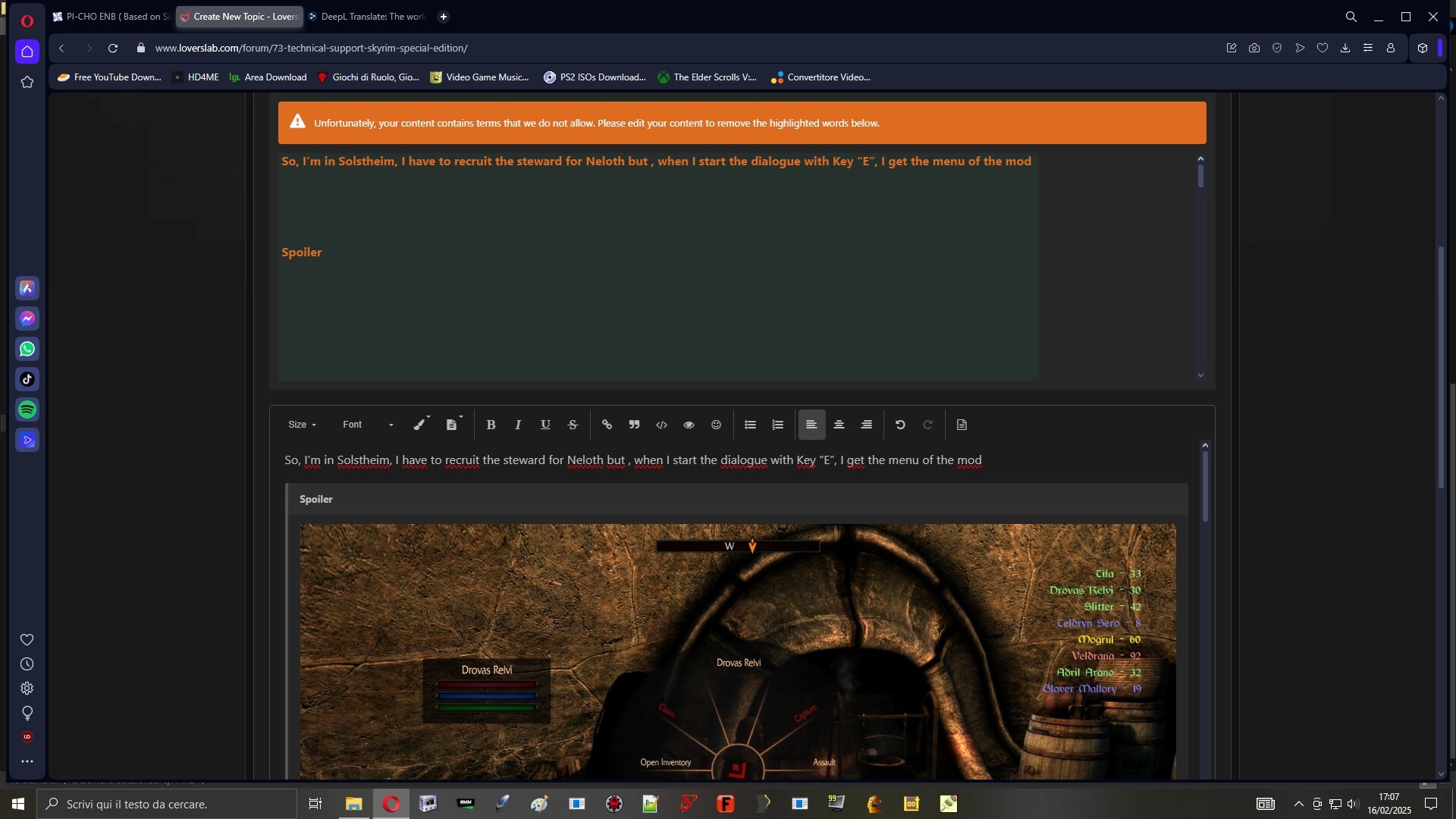Open the paste options dropdown in the toolbar
The width and height of the screenshot is (1456, 819).
[x=453, y=425]
